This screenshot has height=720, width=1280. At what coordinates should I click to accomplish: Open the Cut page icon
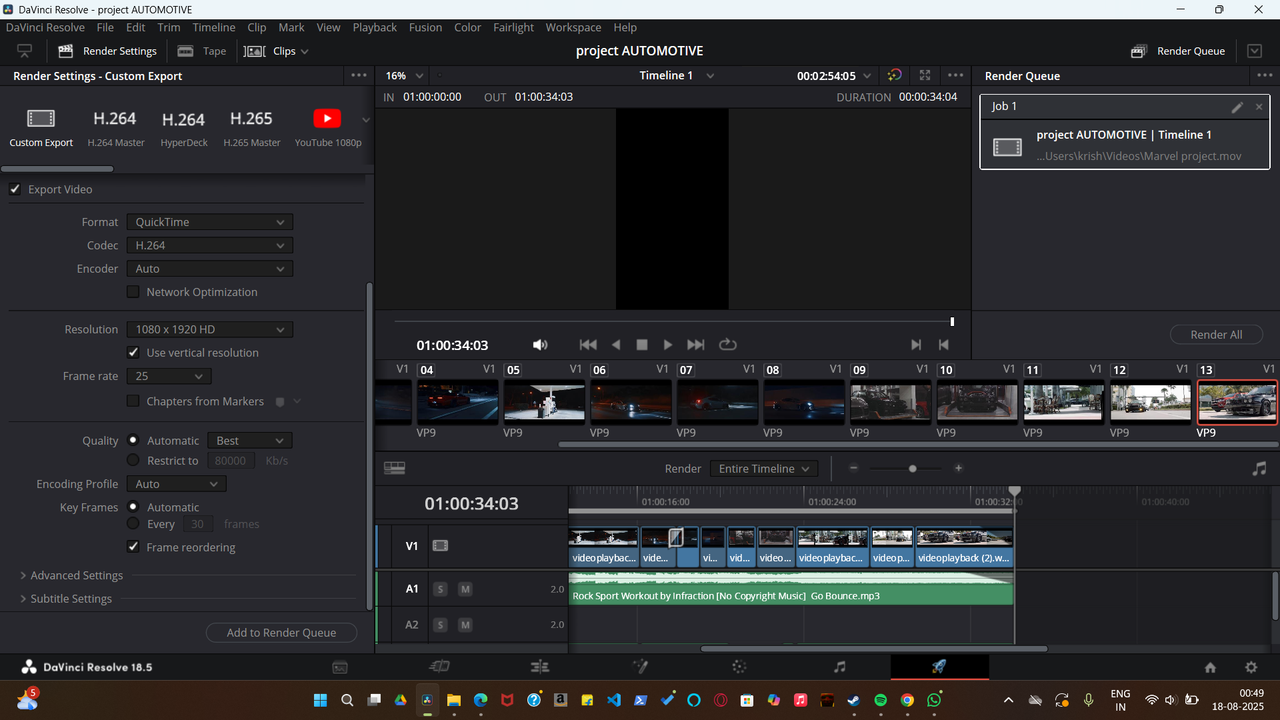click(x=437, y=666)
